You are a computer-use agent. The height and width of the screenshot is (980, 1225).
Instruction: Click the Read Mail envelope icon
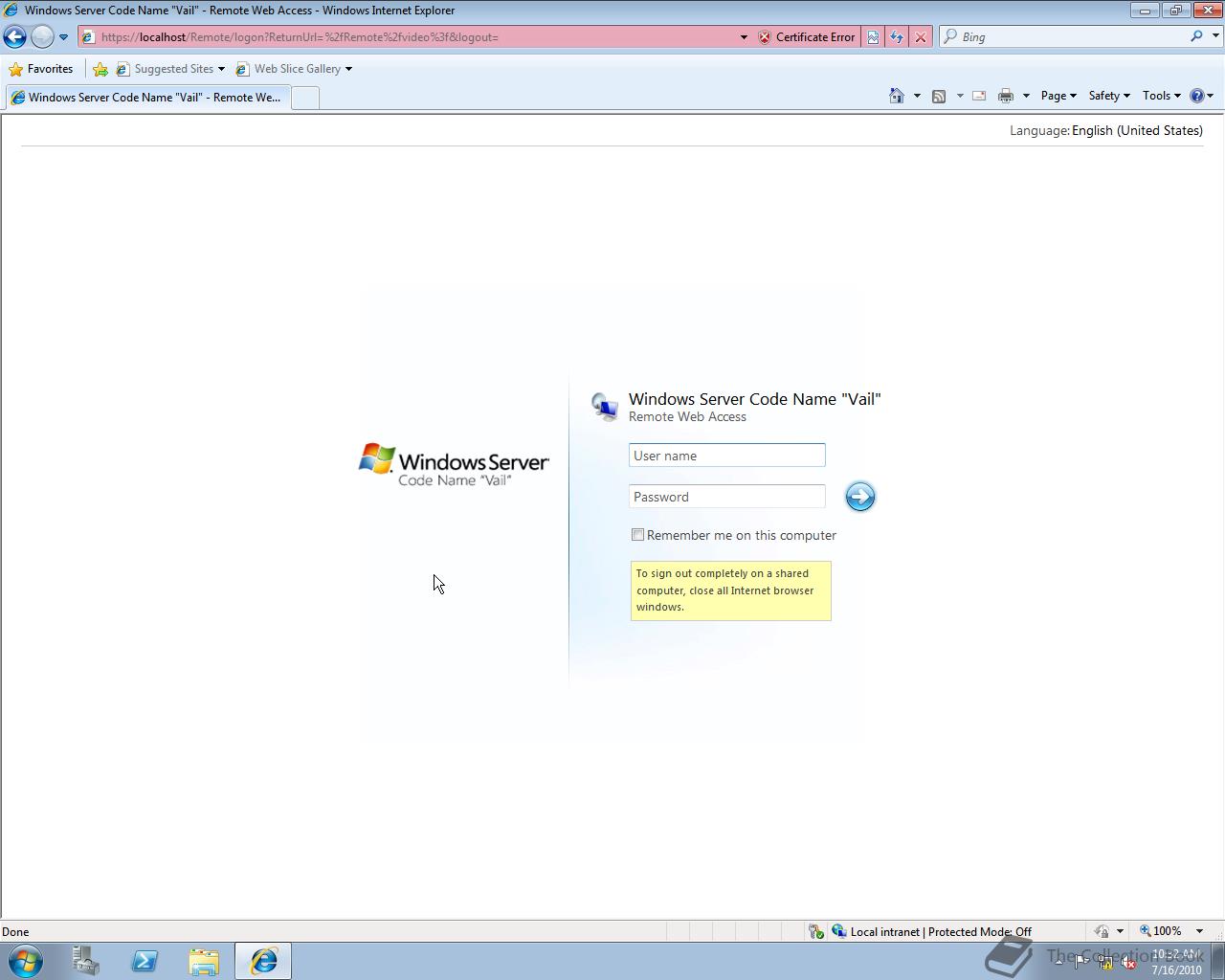979,96
